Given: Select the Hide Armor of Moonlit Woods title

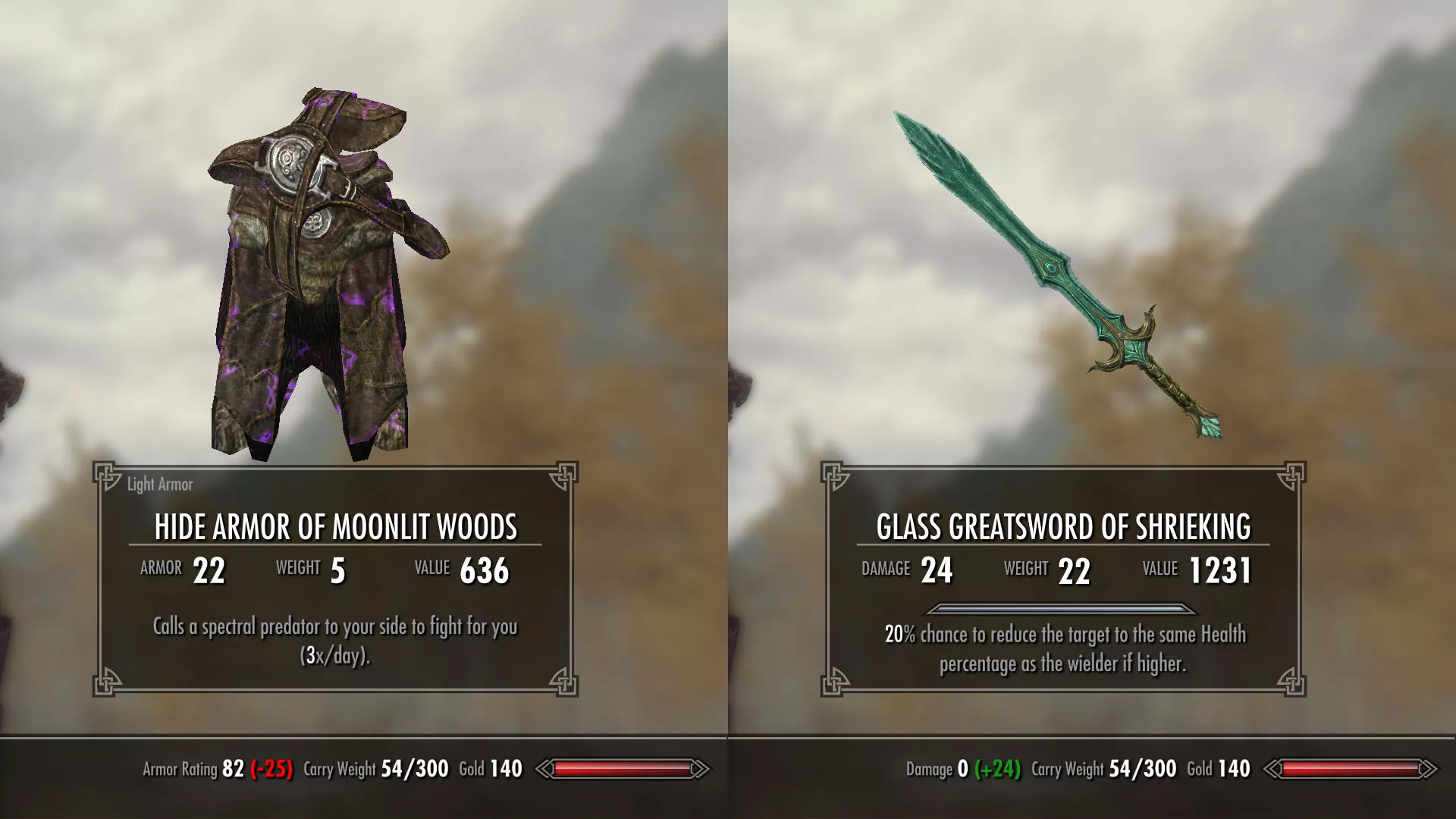Looking at the screenshot, I should (x=336, y=527).
